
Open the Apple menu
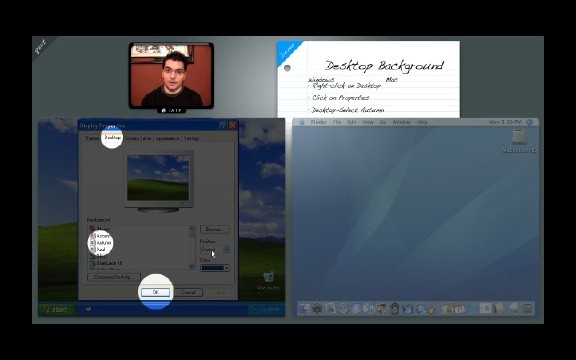point(302,122)
